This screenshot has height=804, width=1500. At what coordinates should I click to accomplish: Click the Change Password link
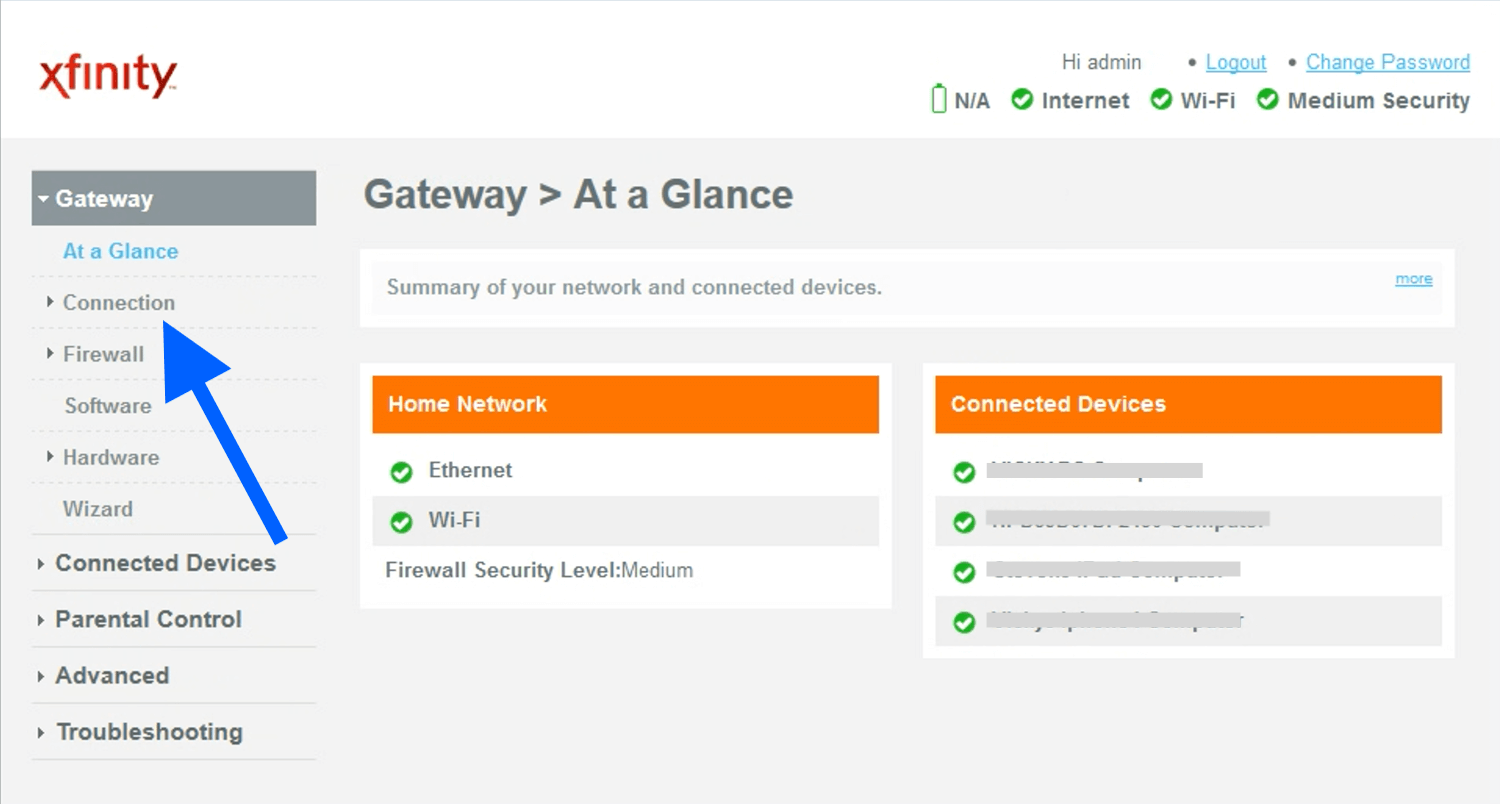(x=1388, y=62)
